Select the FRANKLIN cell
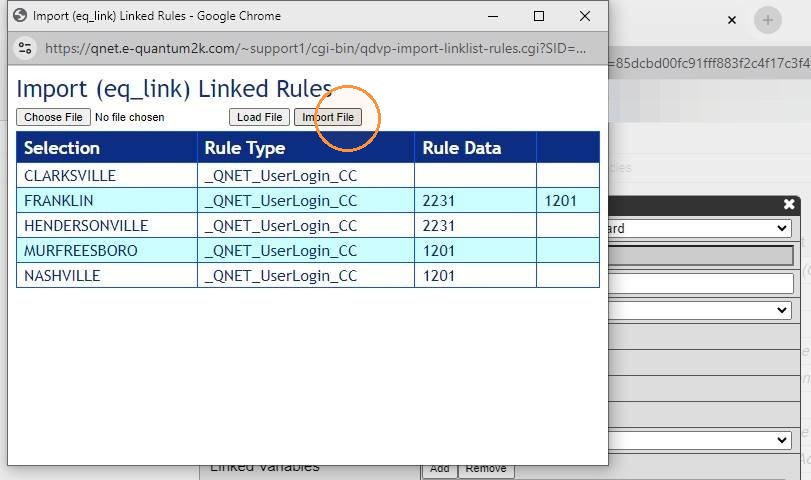Viewport: 811px width, 480px height. click(x=107, y=200)
